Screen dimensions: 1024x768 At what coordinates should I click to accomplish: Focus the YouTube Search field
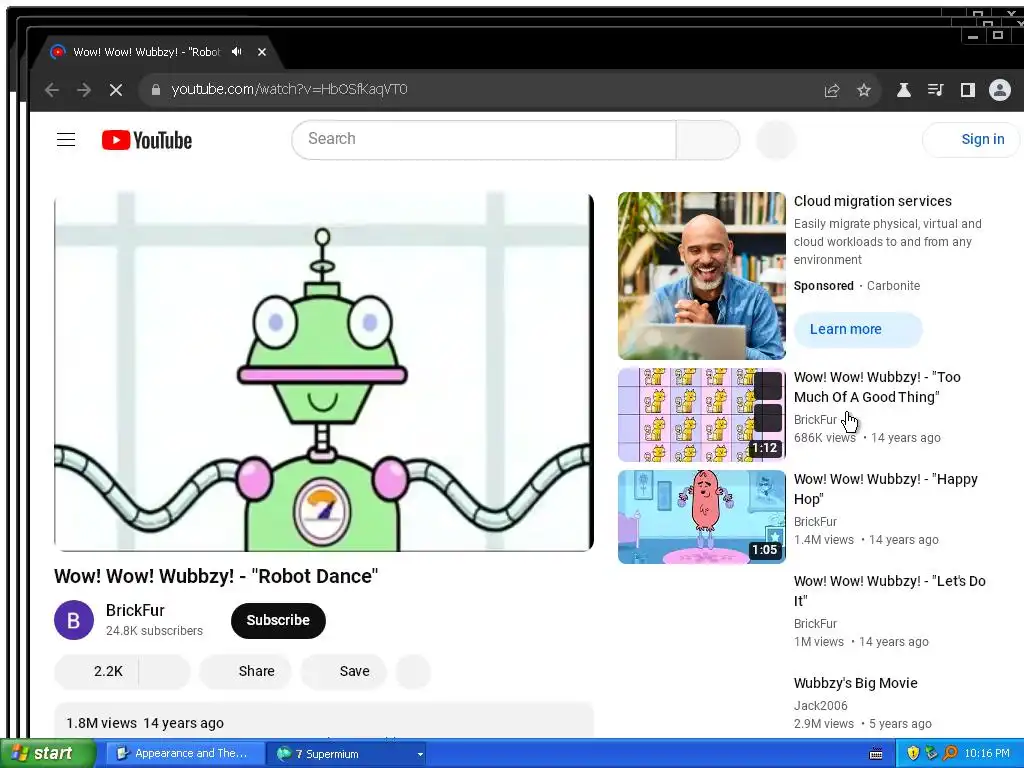point(484,139)
